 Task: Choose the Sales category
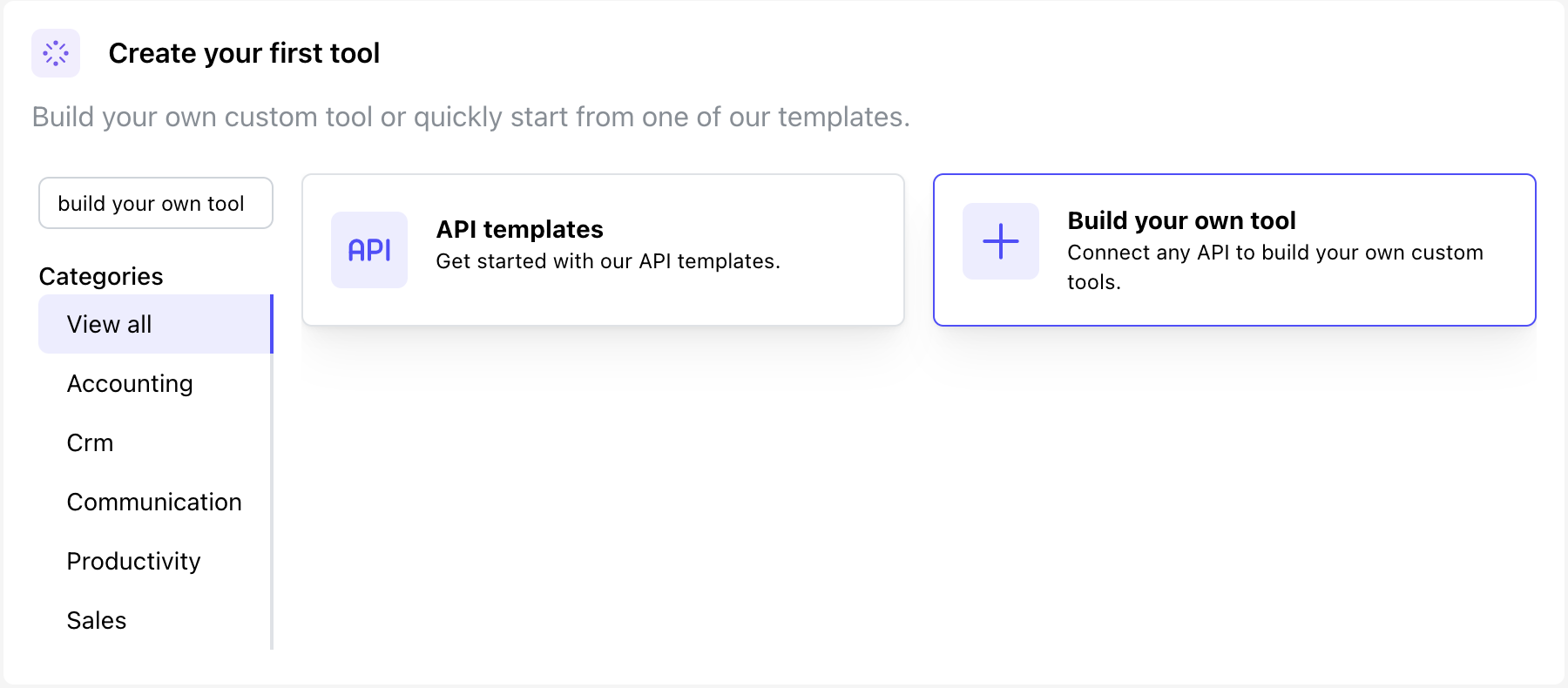point(97,620)
